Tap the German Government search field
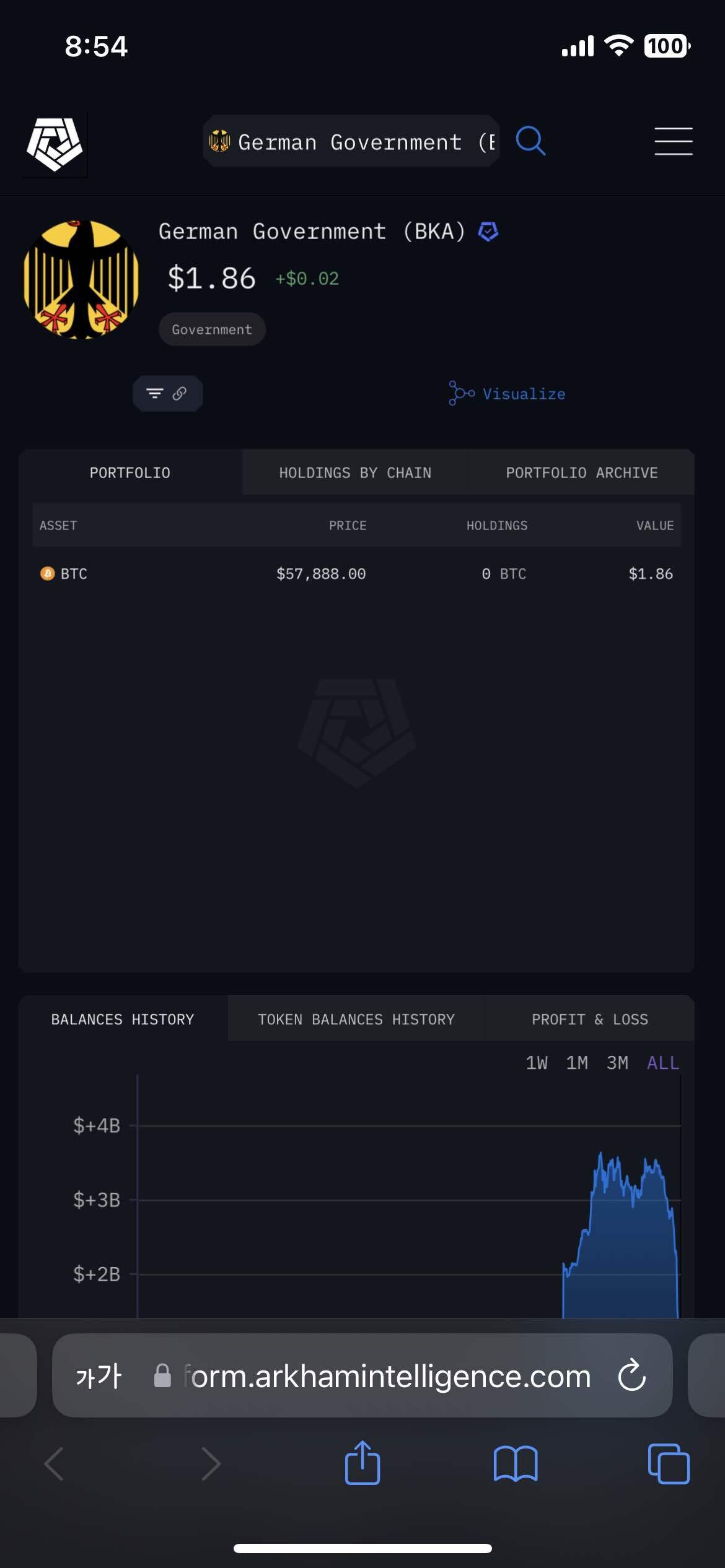 click(x=351, y=142)
